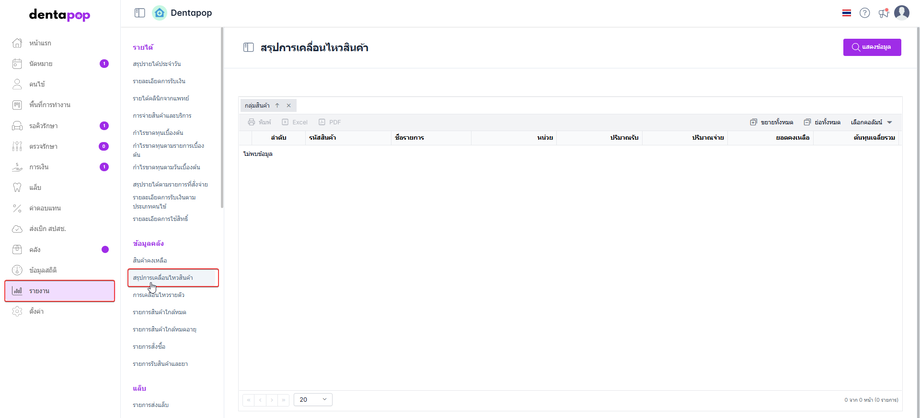
Task: Open รายละเอียดการรับเงิน report
Action: [x=159, y=80]
